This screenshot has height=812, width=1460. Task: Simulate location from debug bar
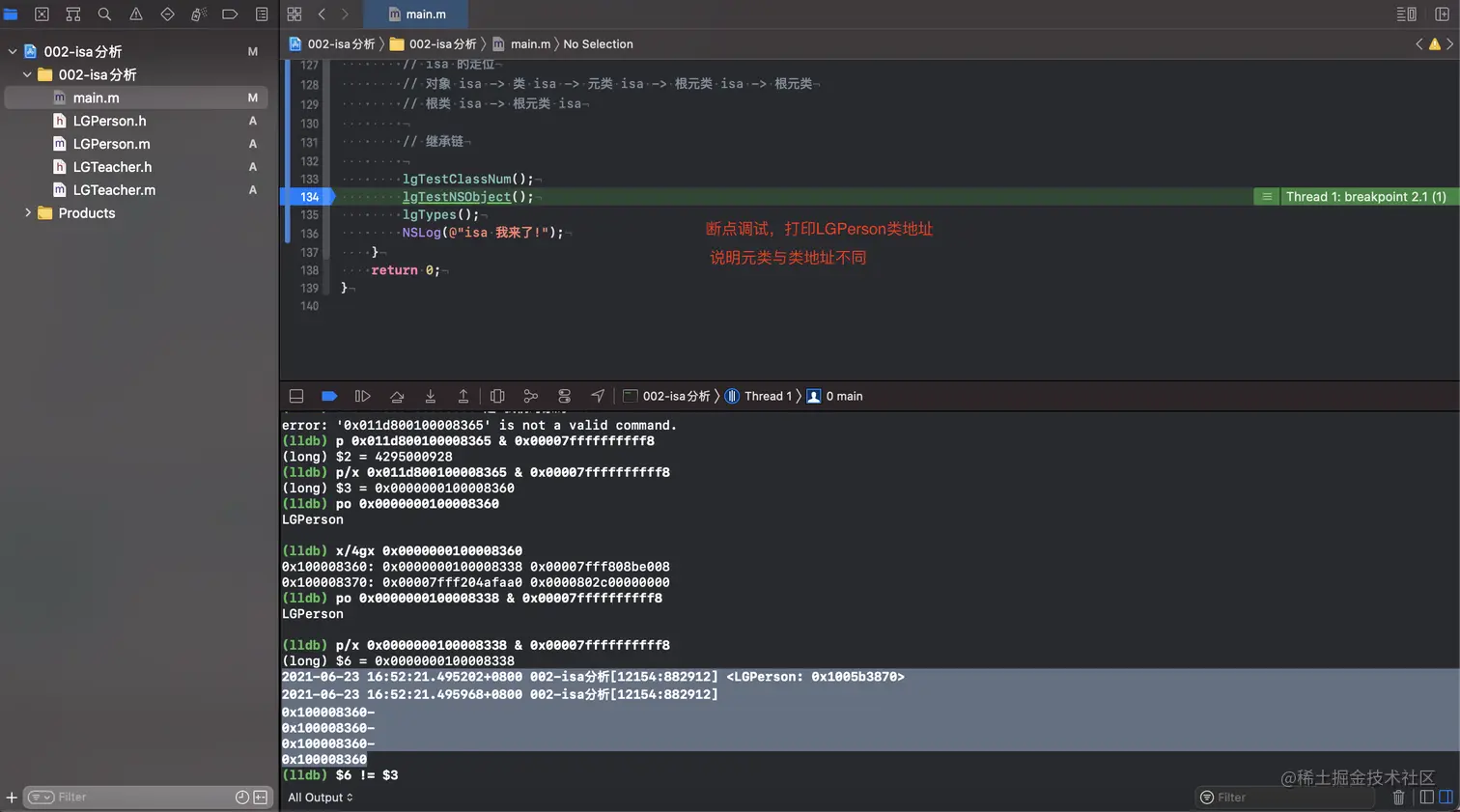pos(598,396)
